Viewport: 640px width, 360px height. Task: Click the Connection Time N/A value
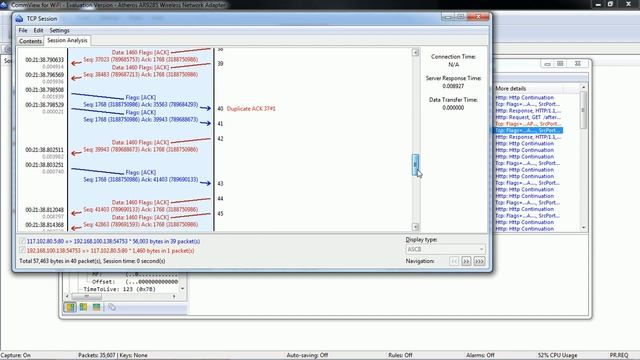[x=453, y=64]
